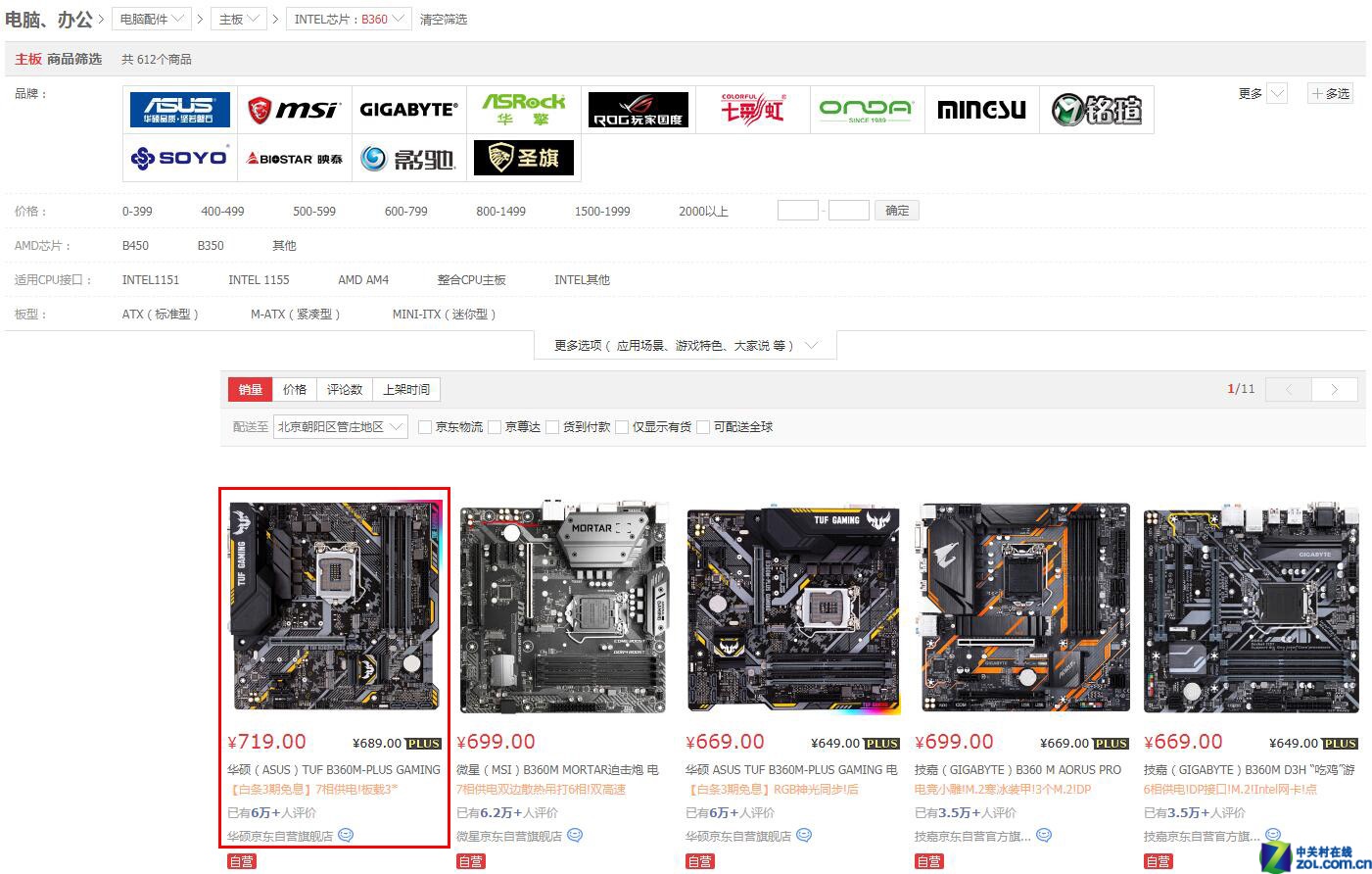The height and width of the screenshot is (874, 1372).
Task: Tick the 仅显示有货 checkbox
Action: point(622,427)
